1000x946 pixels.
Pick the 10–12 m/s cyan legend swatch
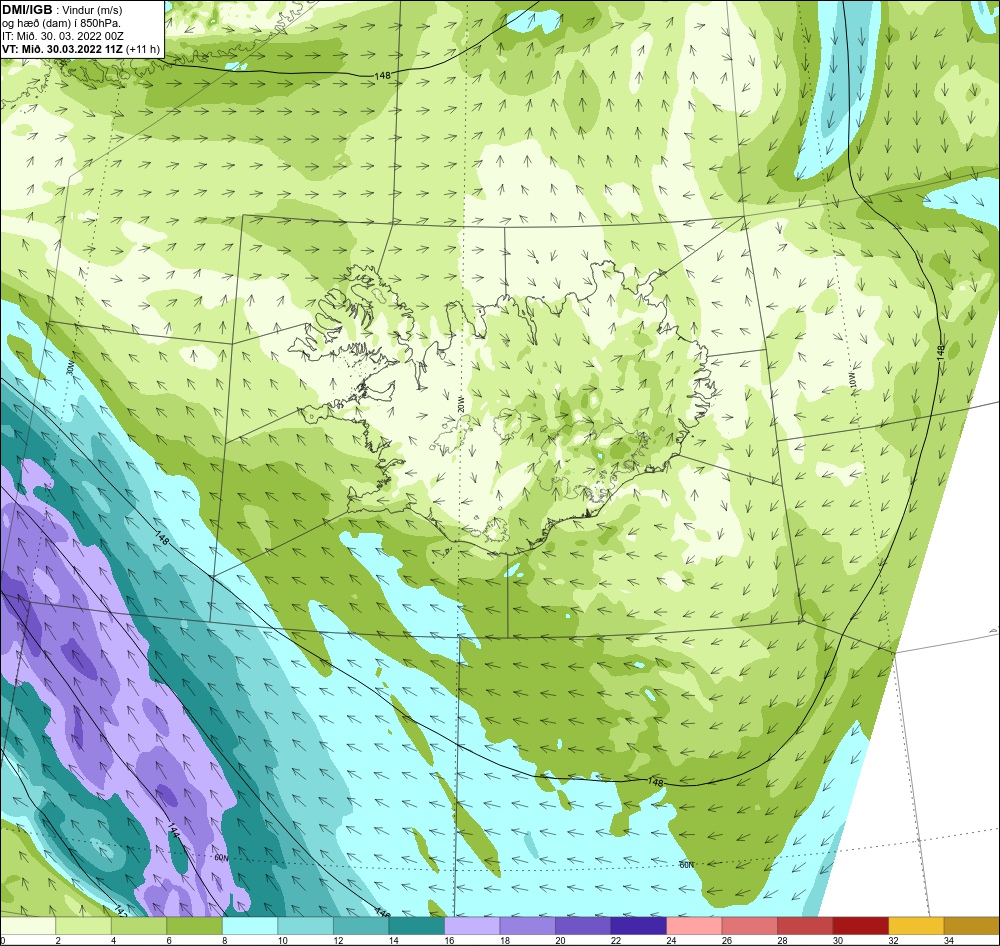(x=305, y=926)
